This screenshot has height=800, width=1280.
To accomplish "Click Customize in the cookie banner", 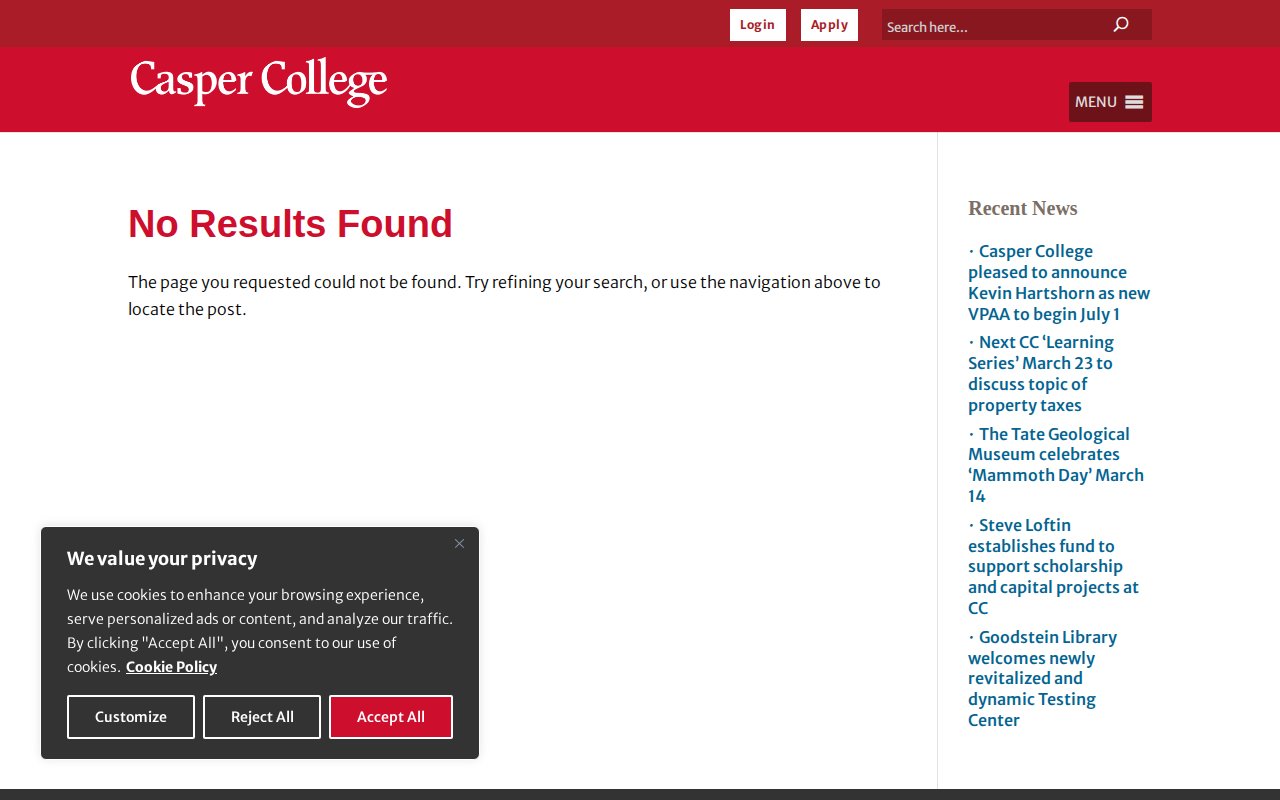I will [131, 717].
